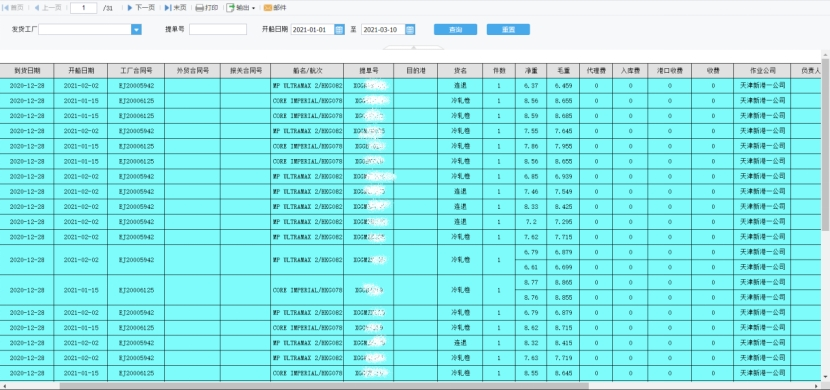
Task: Click the end date field 2021-03-10
Action: pyautogui.click(x=383, y=30)
